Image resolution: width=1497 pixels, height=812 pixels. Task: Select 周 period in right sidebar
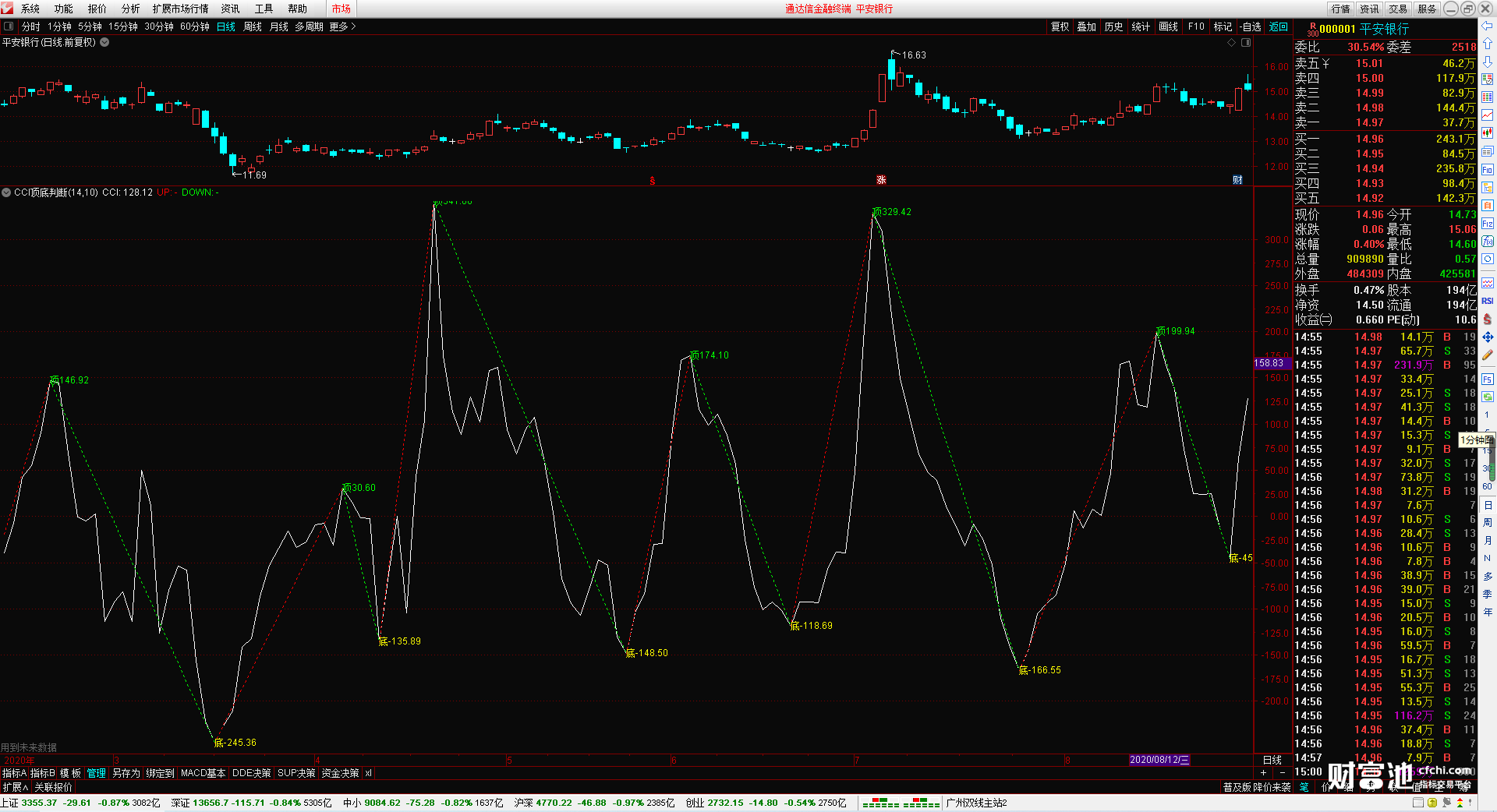(1488, 522)
